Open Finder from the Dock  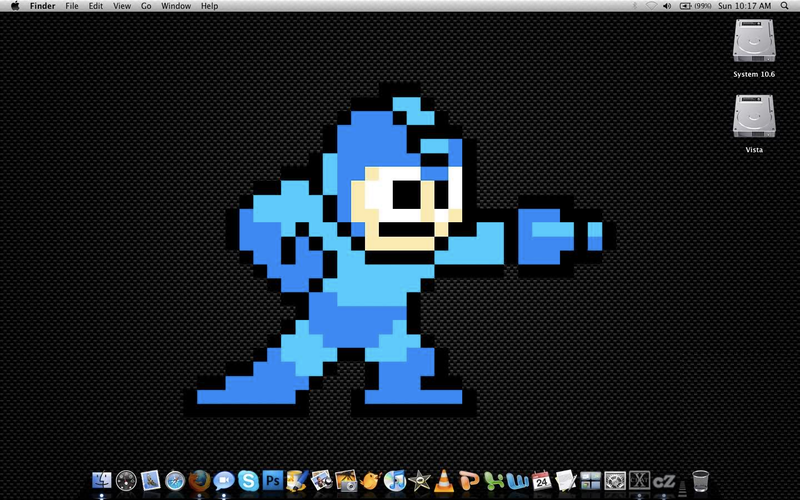click(102, 481)
